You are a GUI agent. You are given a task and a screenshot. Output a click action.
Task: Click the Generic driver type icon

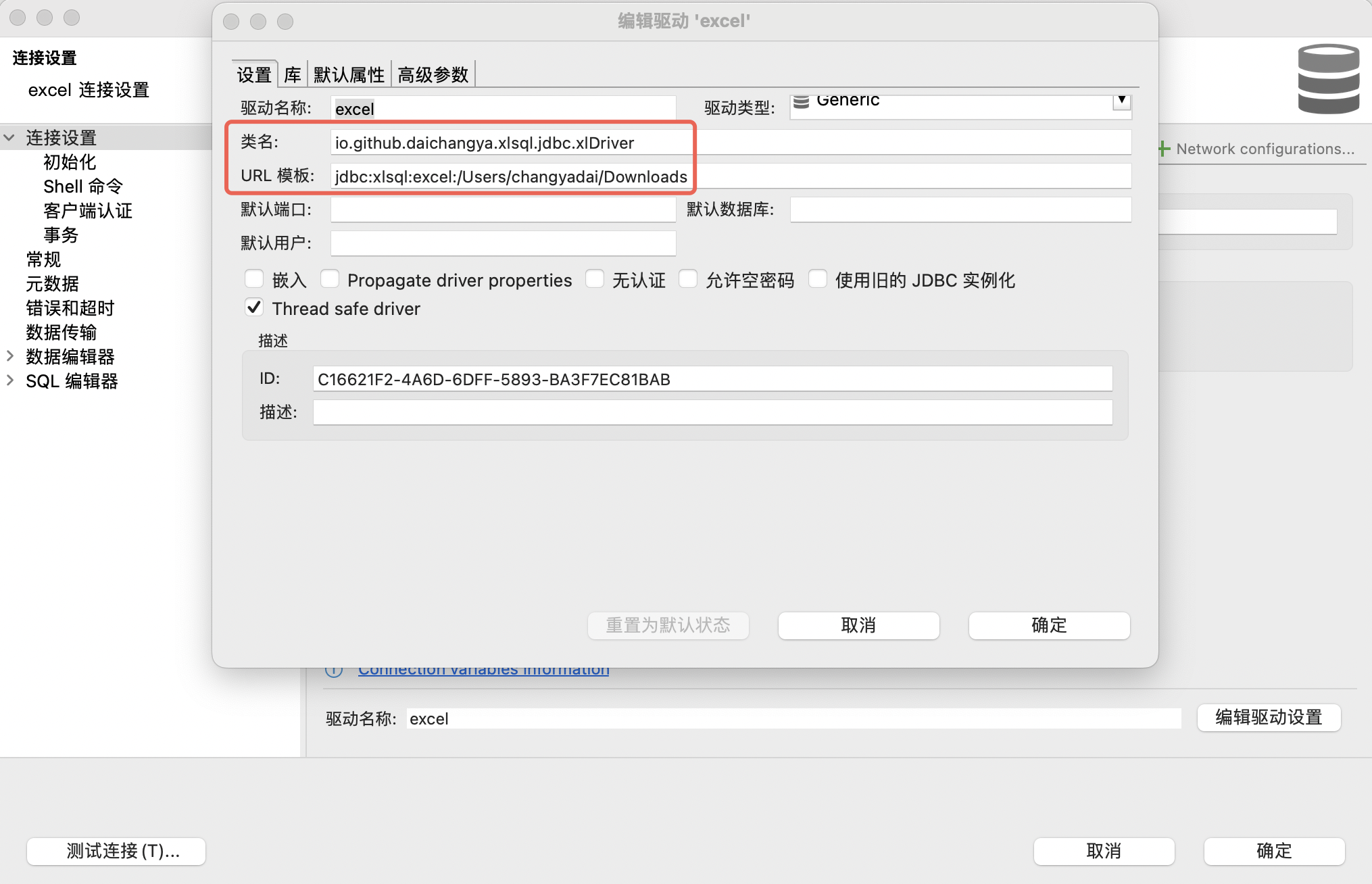point(802,102)
